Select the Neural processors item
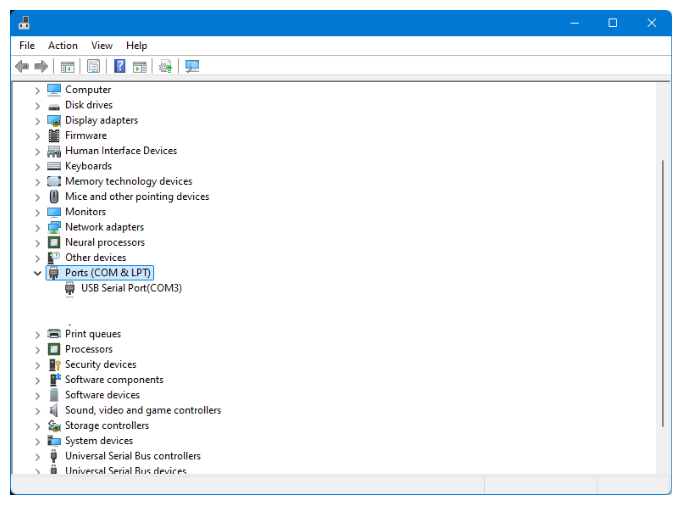Screen dimensions: 682x505 (x=104, y=242)
